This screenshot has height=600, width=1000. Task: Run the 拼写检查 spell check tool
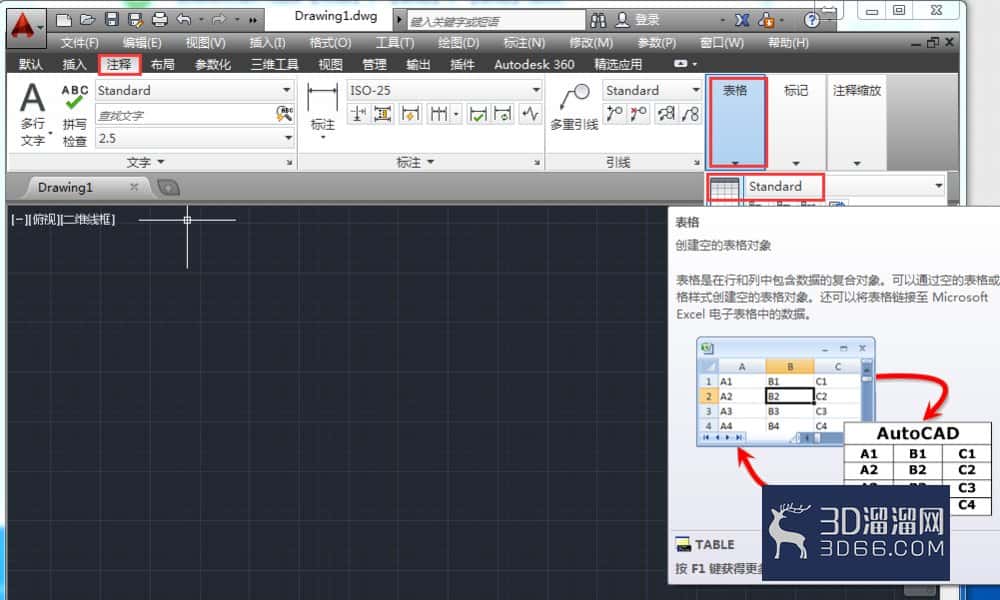75,115
